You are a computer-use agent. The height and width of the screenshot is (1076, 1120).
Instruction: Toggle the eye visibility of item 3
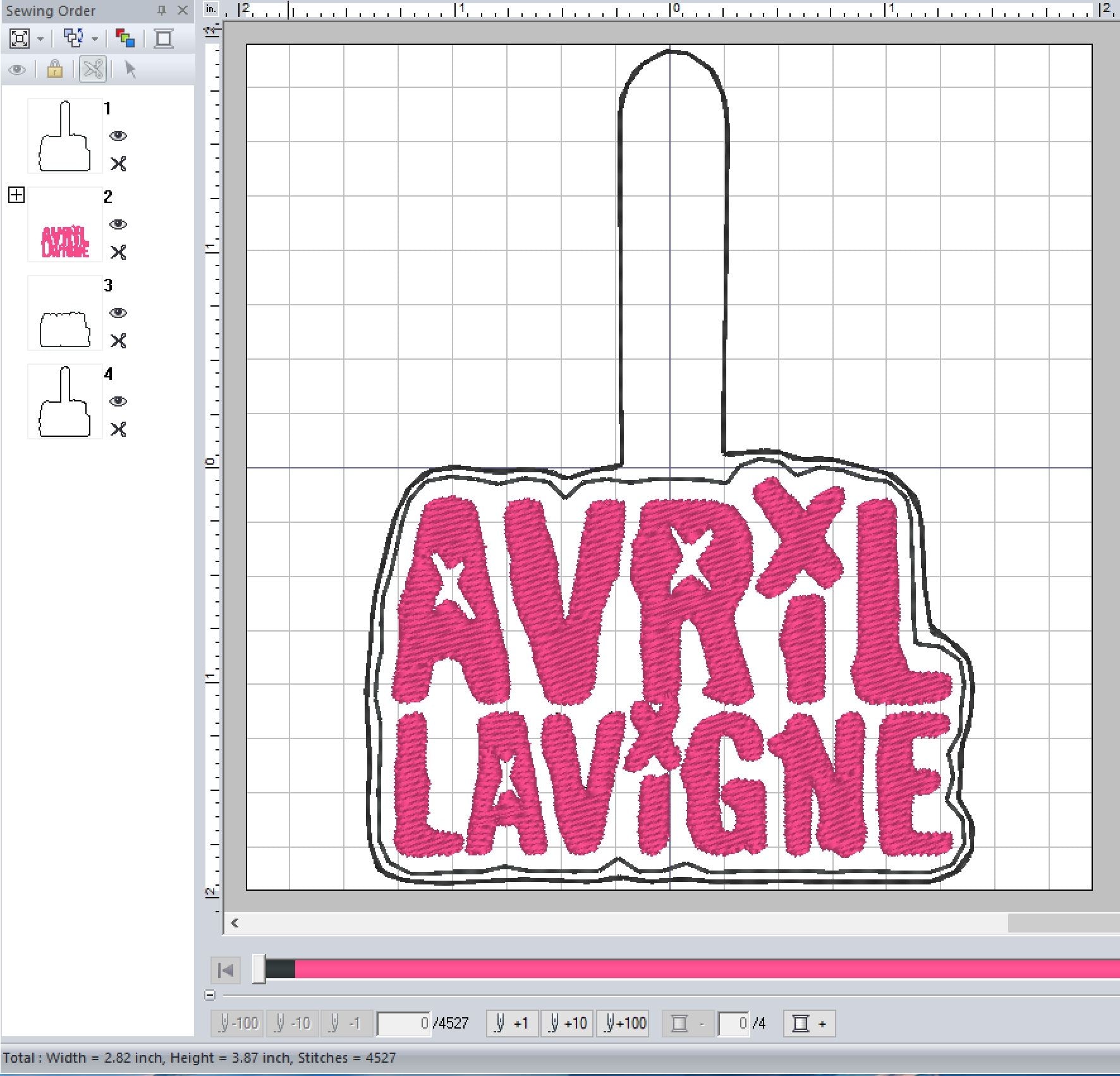click(118, 313)
